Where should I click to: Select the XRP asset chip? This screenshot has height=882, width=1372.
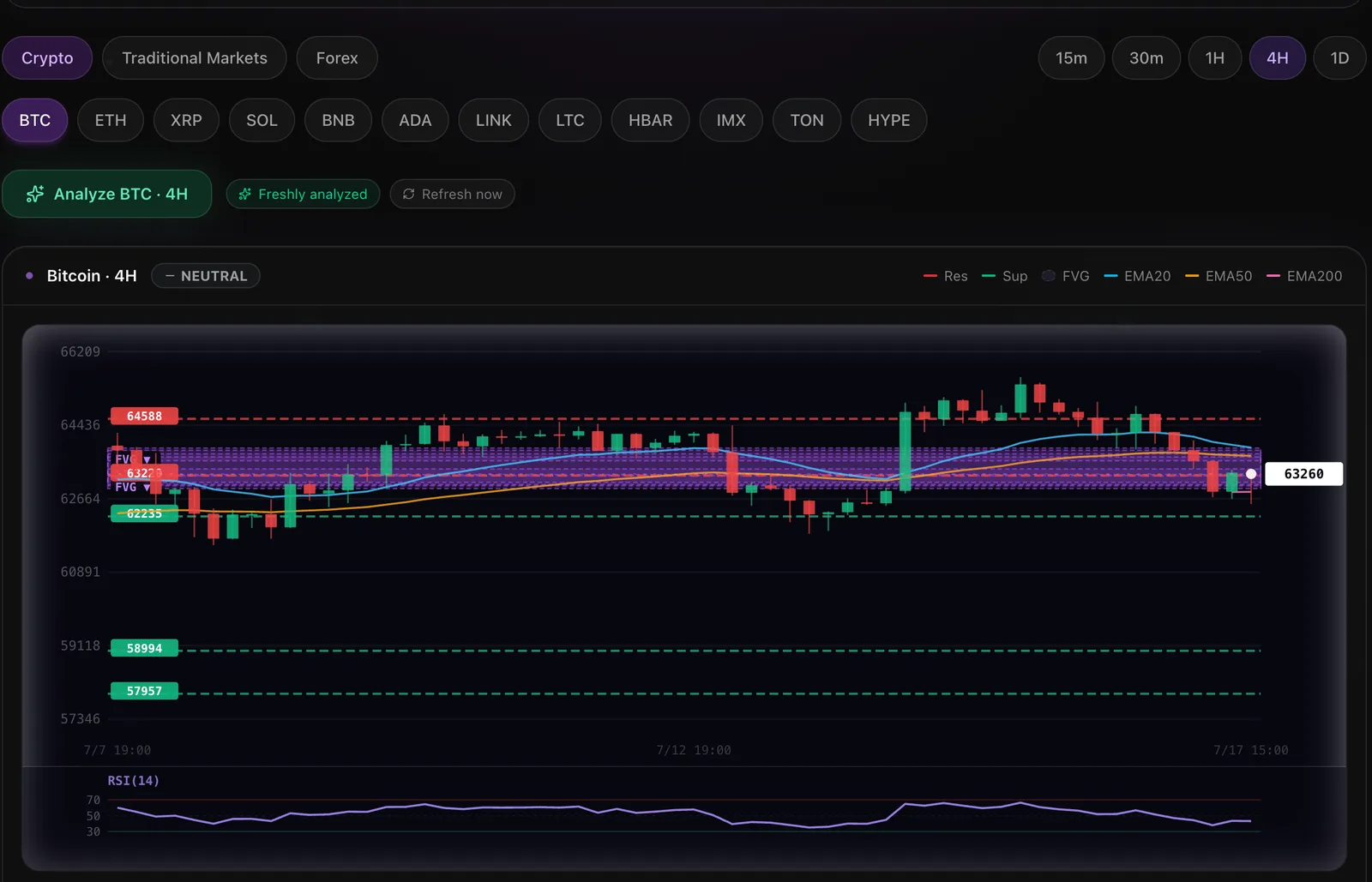186,120
